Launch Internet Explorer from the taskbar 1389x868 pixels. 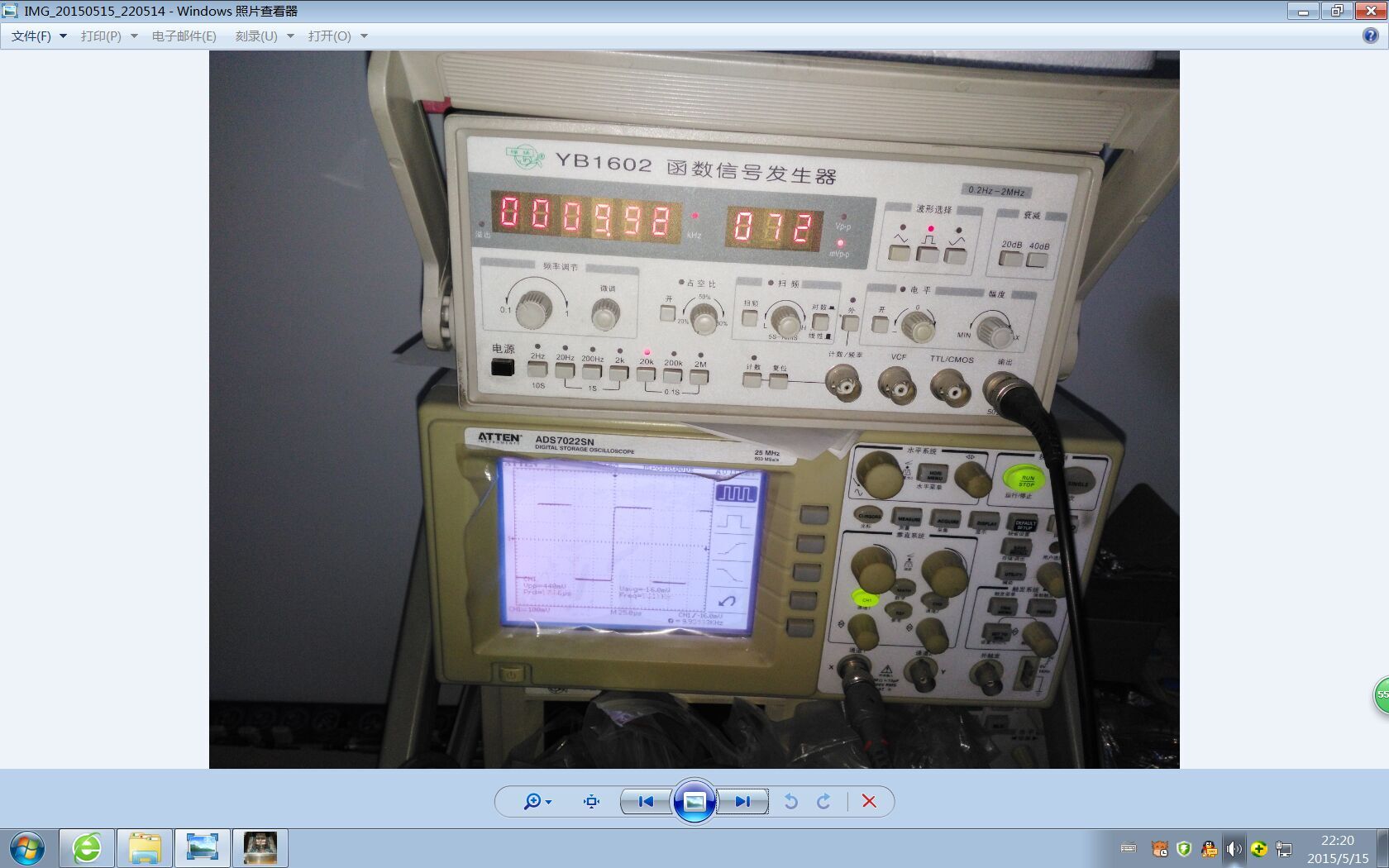(x=87, y=849)
